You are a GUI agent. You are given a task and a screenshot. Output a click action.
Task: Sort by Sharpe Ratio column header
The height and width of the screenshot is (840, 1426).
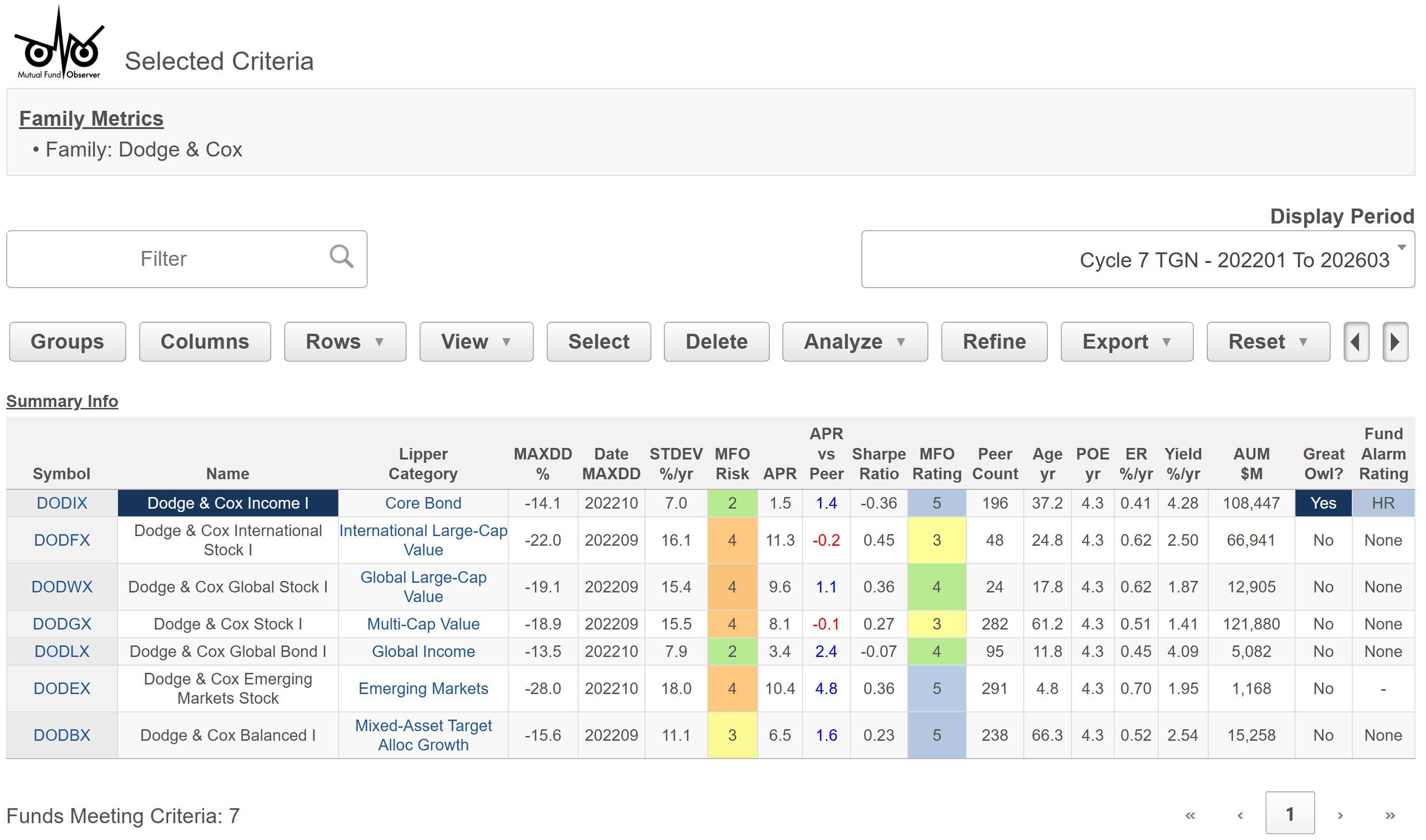(879, 463)
